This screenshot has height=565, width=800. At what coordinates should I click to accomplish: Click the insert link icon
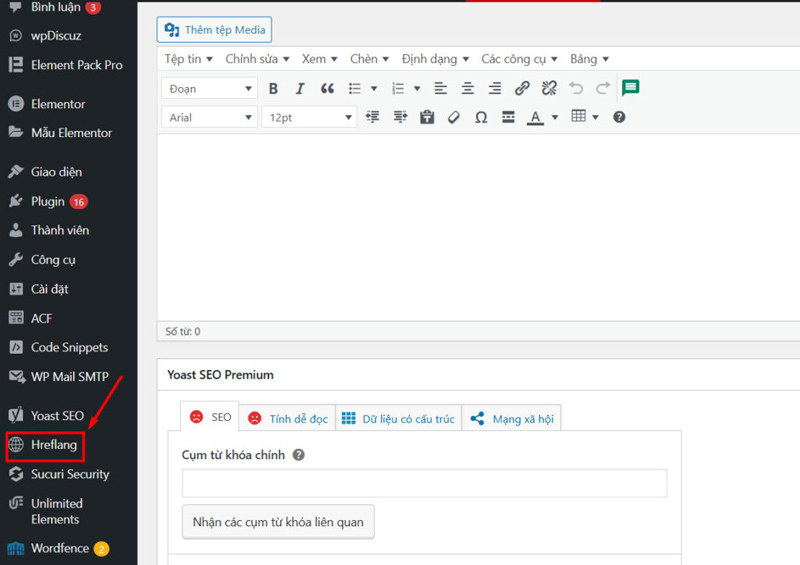522,89
